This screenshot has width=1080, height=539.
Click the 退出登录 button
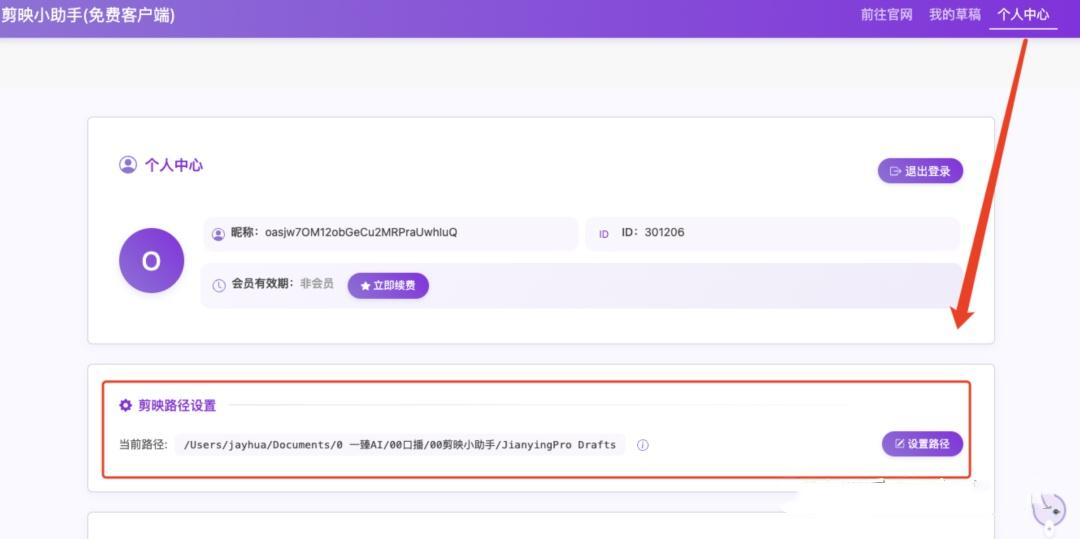(x=920, y=171)
